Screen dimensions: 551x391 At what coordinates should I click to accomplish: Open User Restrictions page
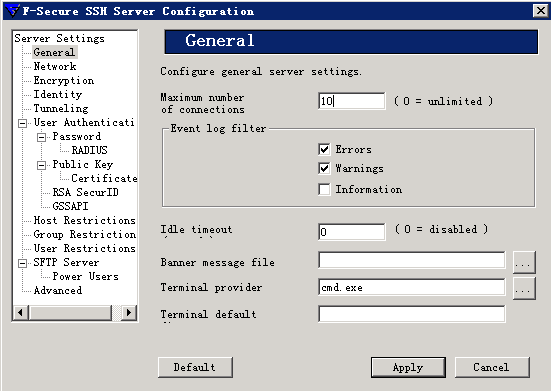coord(84,248)
